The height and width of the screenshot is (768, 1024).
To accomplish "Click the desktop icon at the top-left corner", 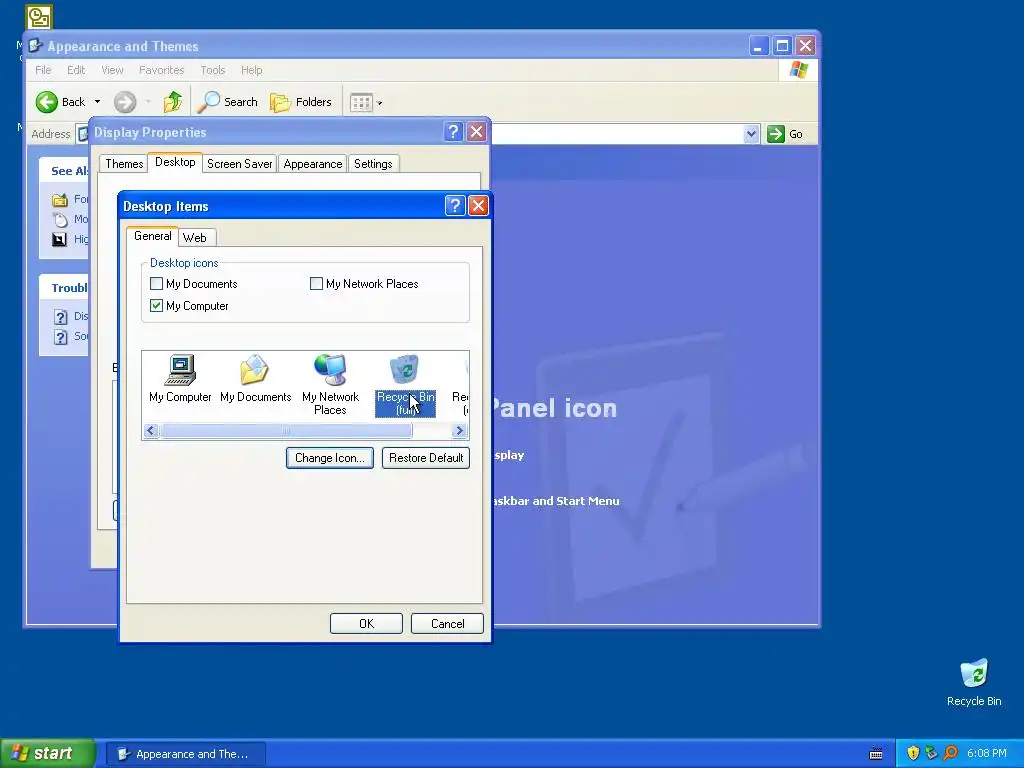I will click(x=39, y=18).
